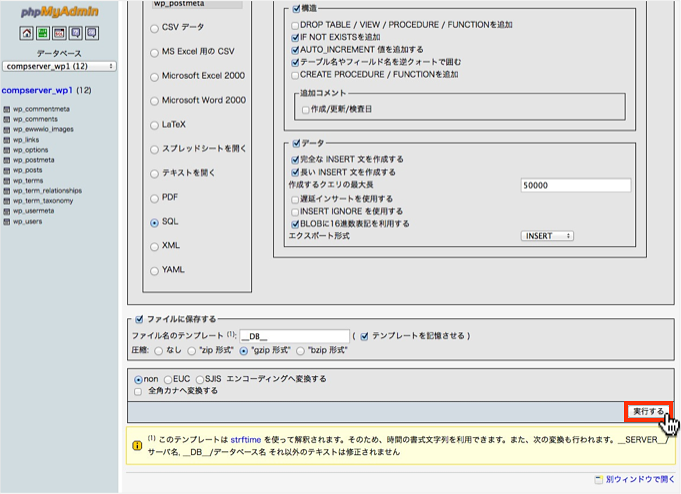
Task: Click the max query length field 50000
Action: tap(575, 186)
